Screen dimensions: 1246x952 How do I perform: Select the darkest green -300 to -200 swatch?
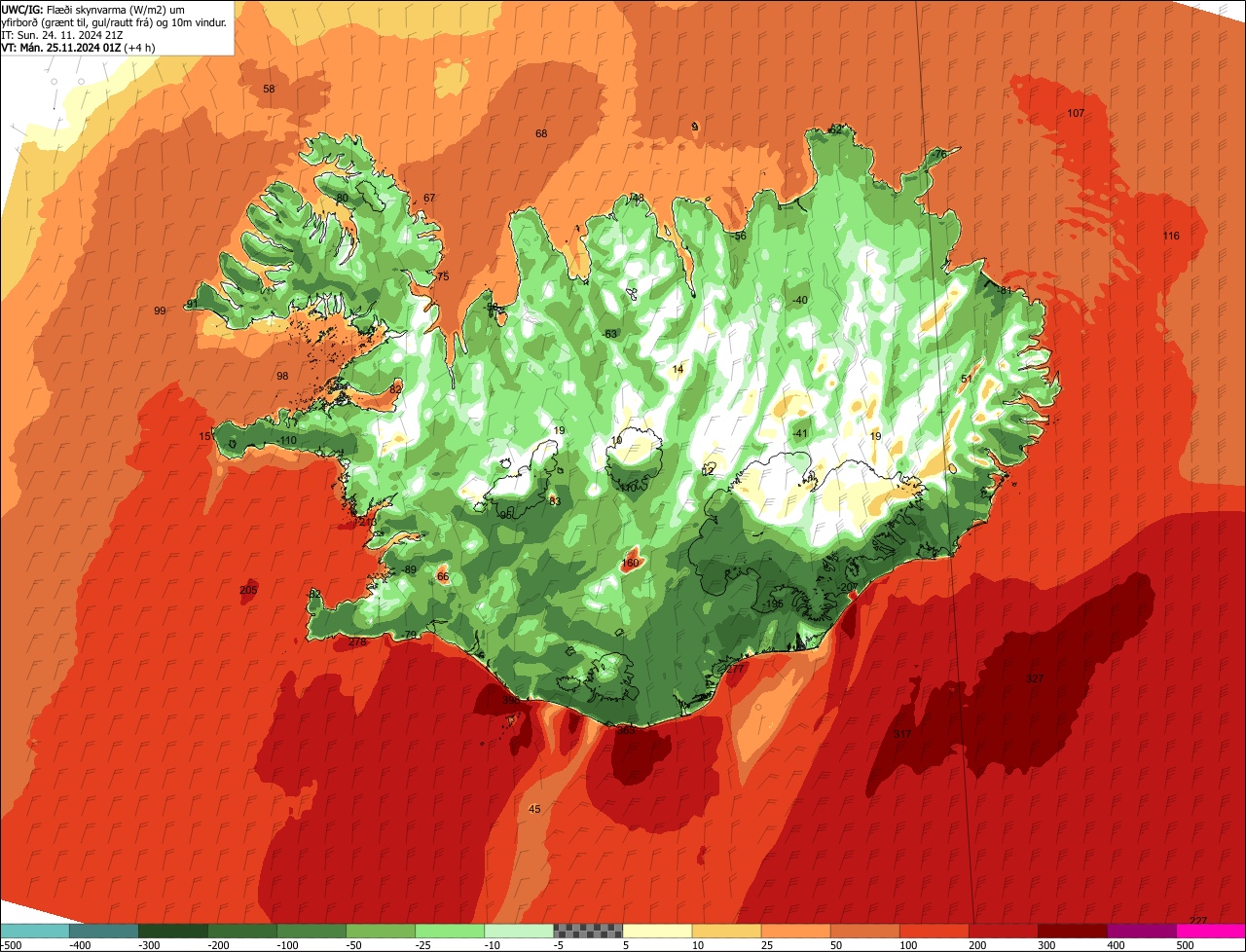[172, 930]
